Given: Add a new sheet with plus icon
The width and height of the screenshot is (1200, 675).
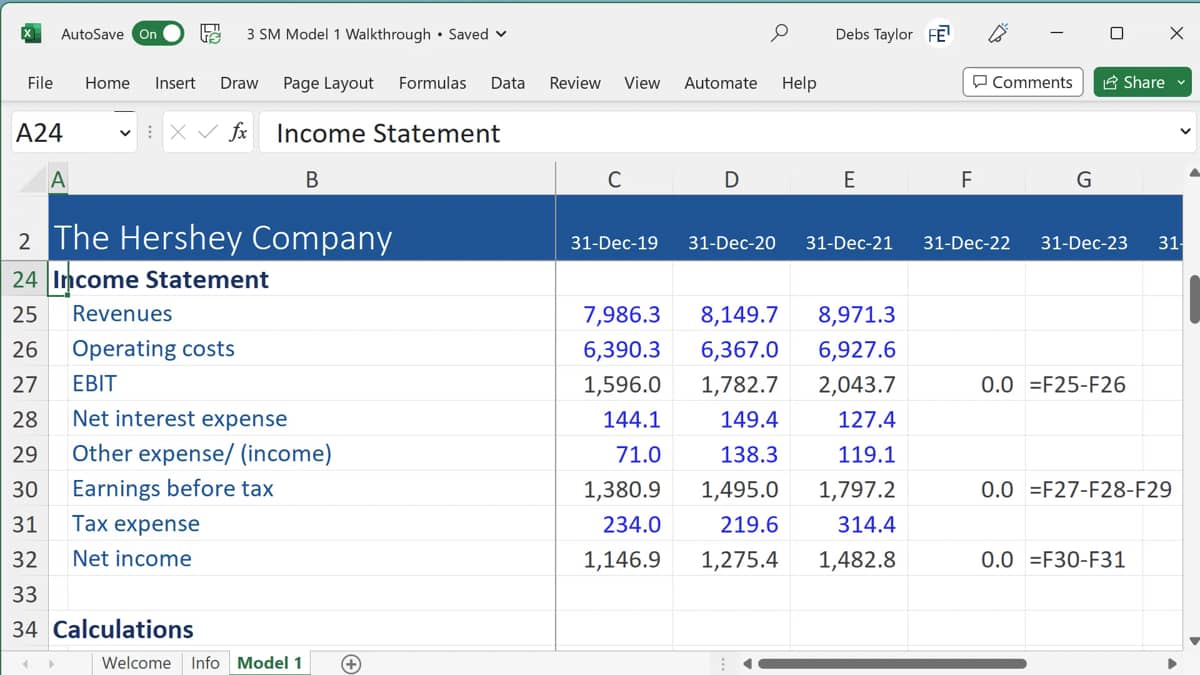Looking at the screenshot, I should coord(351,664).
